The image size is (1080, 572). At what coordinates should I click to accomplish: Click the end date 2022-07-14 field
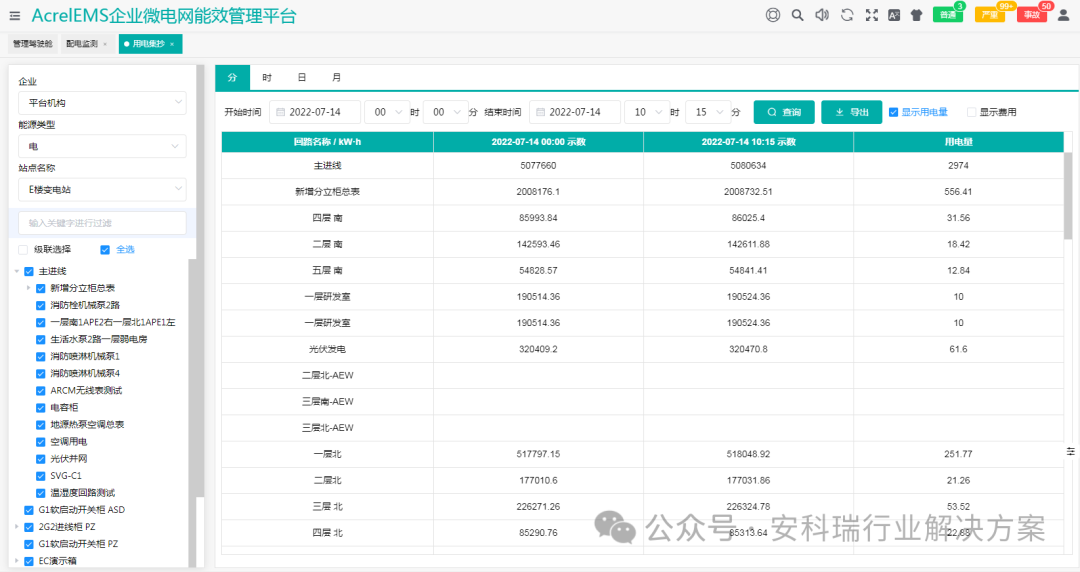pos(575,112)
